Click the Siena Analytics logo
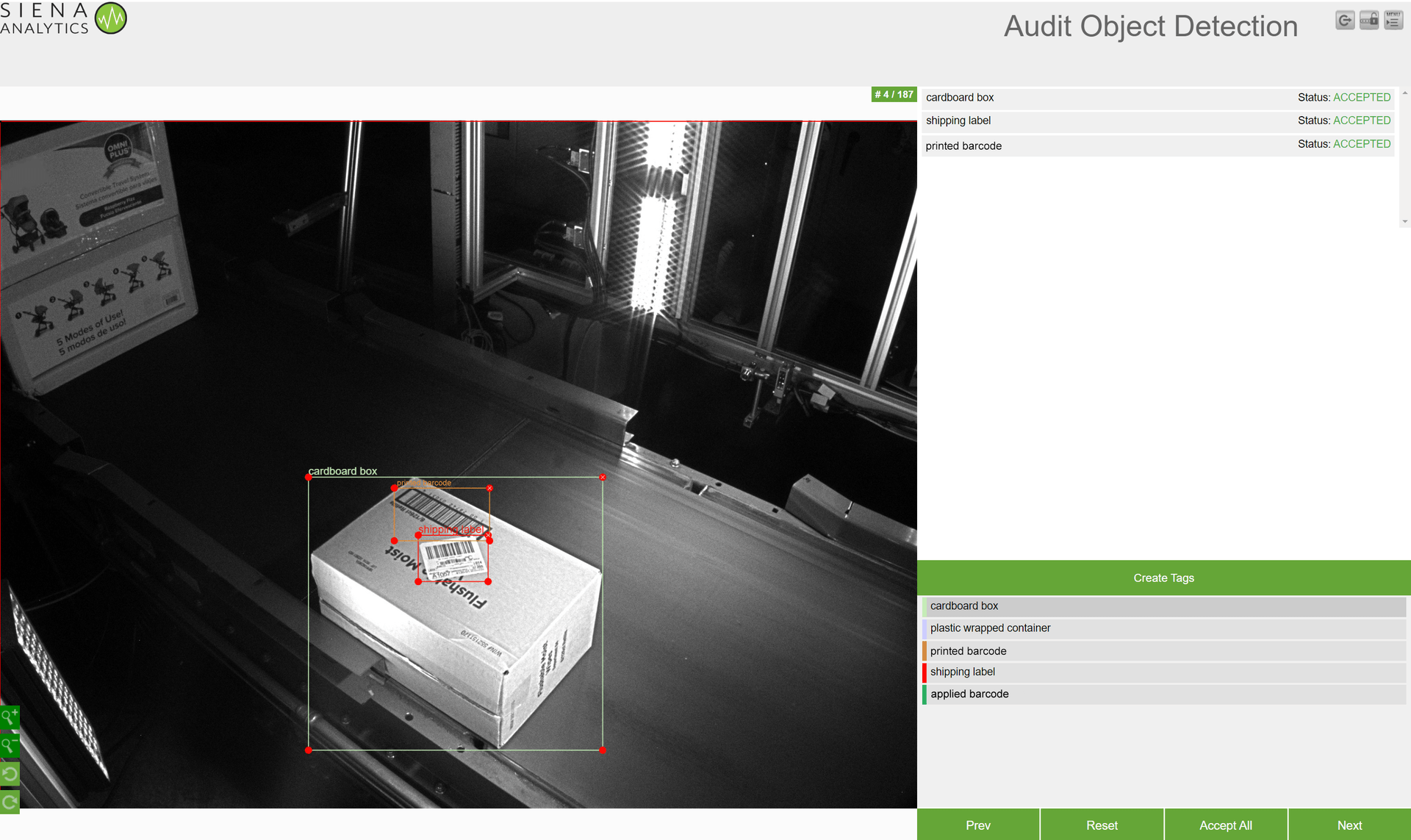Viewport: 1411px width, 840px height. (63, 18)
